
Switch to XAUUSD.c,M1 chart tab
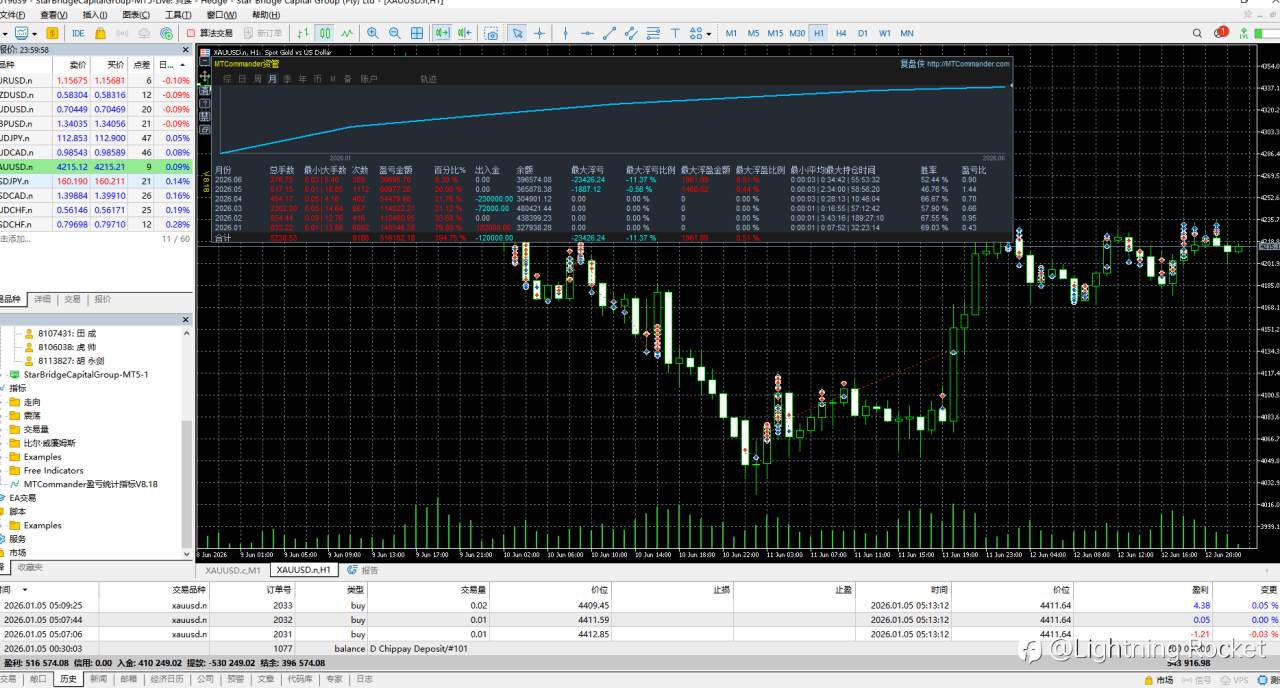233,570
